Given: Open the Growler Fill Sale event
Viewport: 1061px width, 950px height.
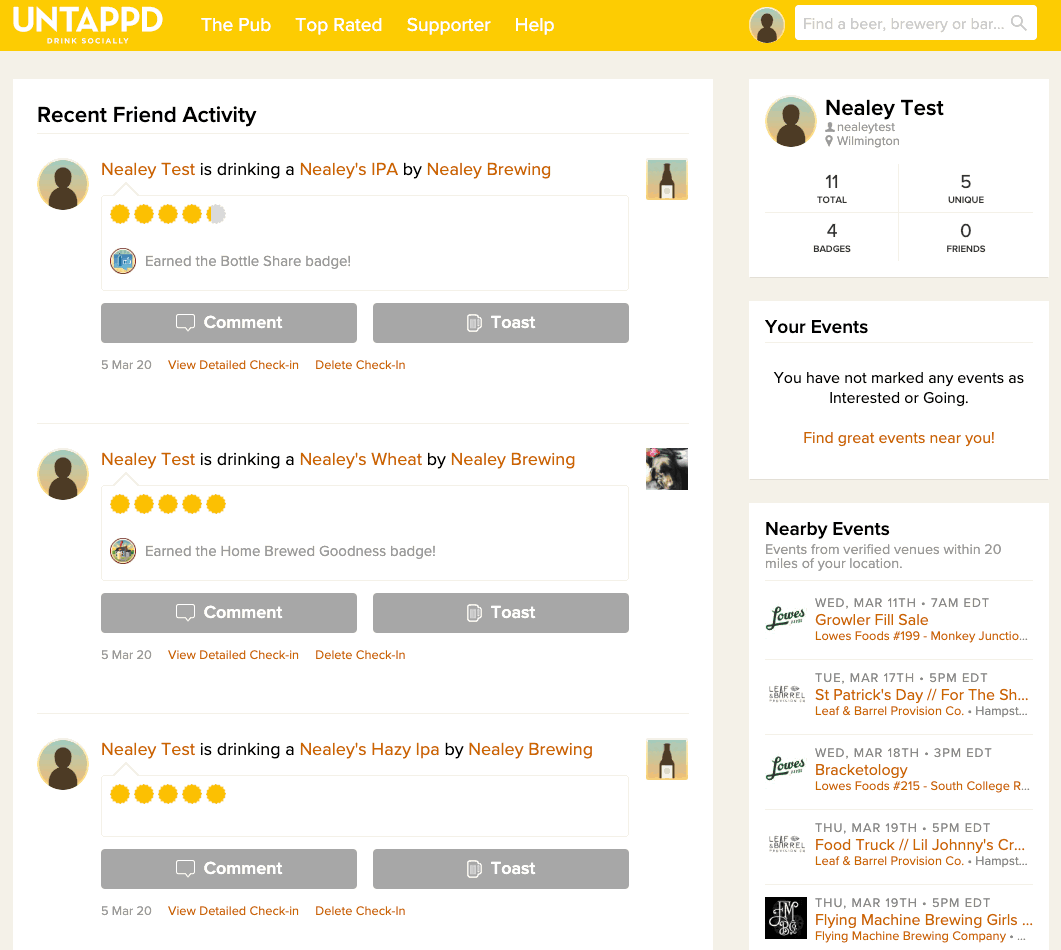Looking at the screenshot, I should (x=872, y=620).
